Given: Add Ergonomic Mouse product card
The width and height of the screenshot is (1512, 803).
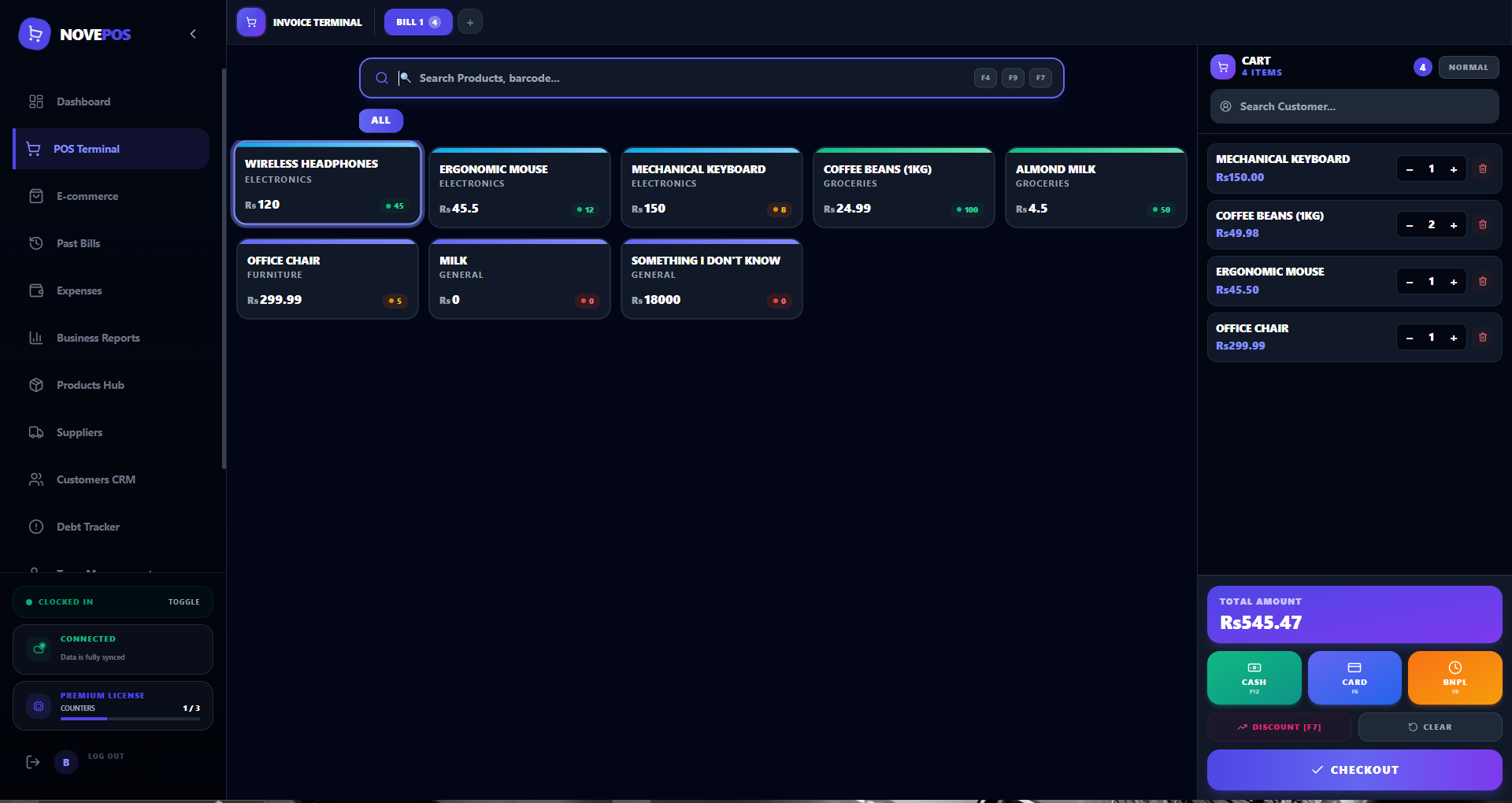Looking at the screenshot, I should click(520, 187).
